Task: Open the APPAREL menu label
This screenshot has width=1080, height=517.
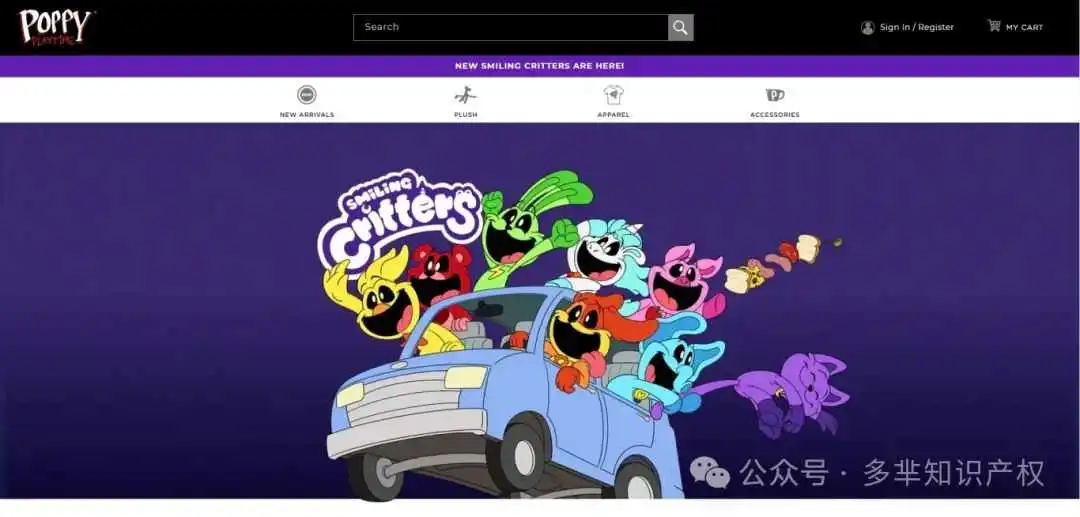Action: tap(613, 115)
